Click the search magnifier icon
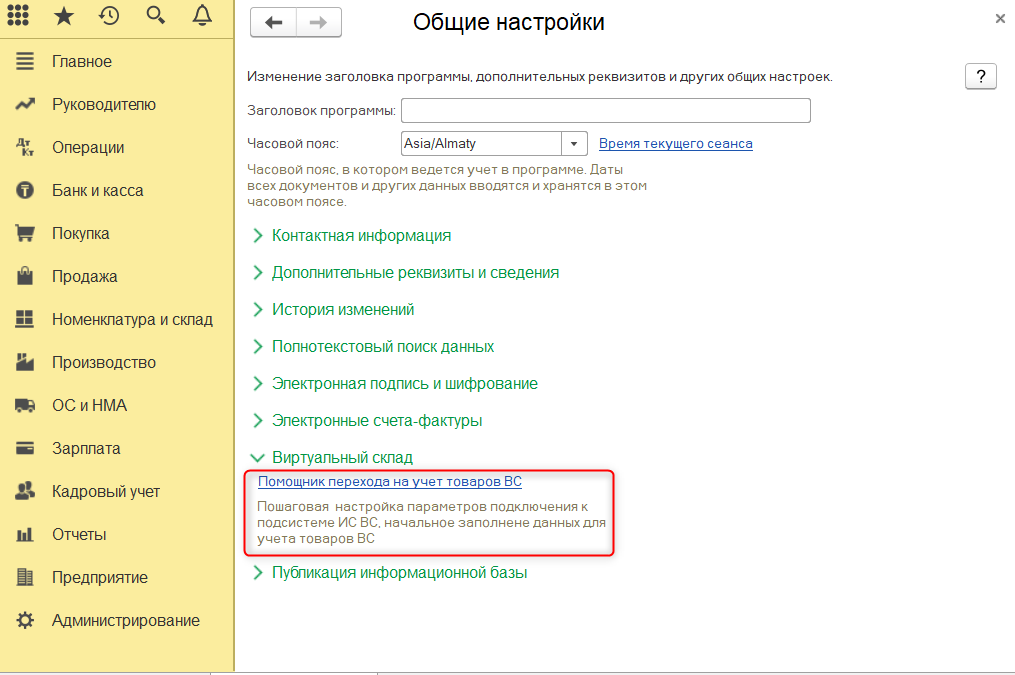This screenshot has height=675, width=1015. (155, 15)
